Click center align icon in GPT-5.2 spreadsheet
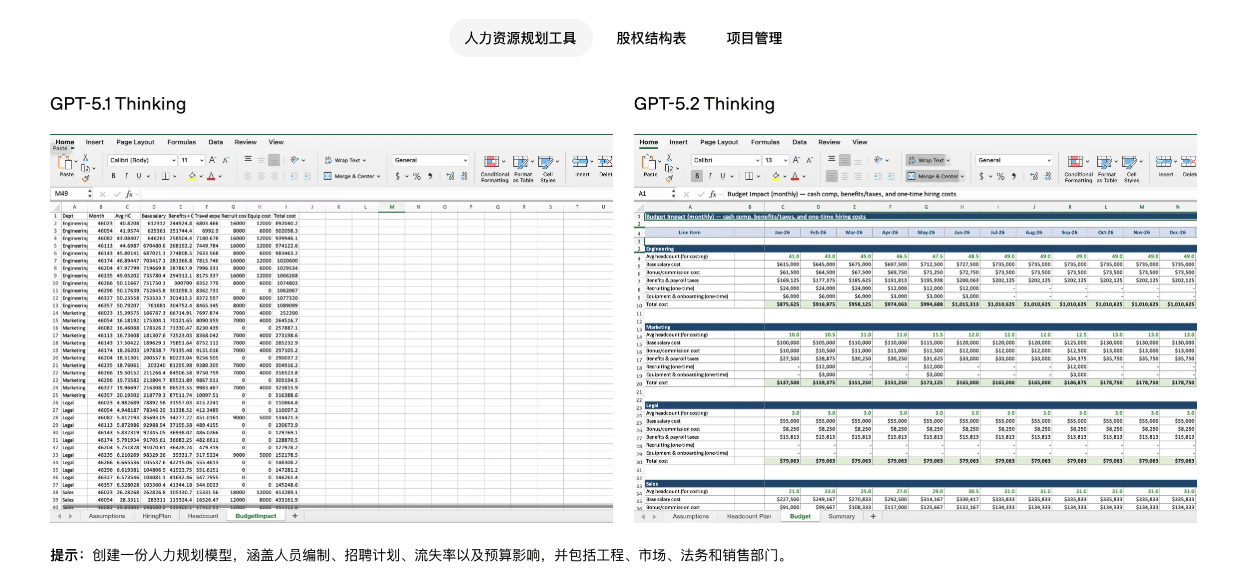 click(x=845, y=176)
